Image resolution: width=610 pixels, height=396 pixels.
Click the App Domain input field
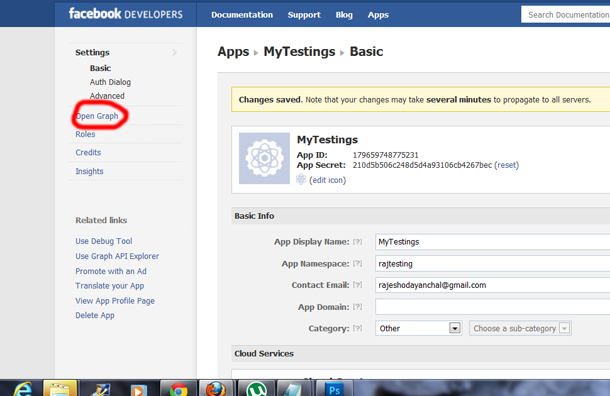[493, 307]
